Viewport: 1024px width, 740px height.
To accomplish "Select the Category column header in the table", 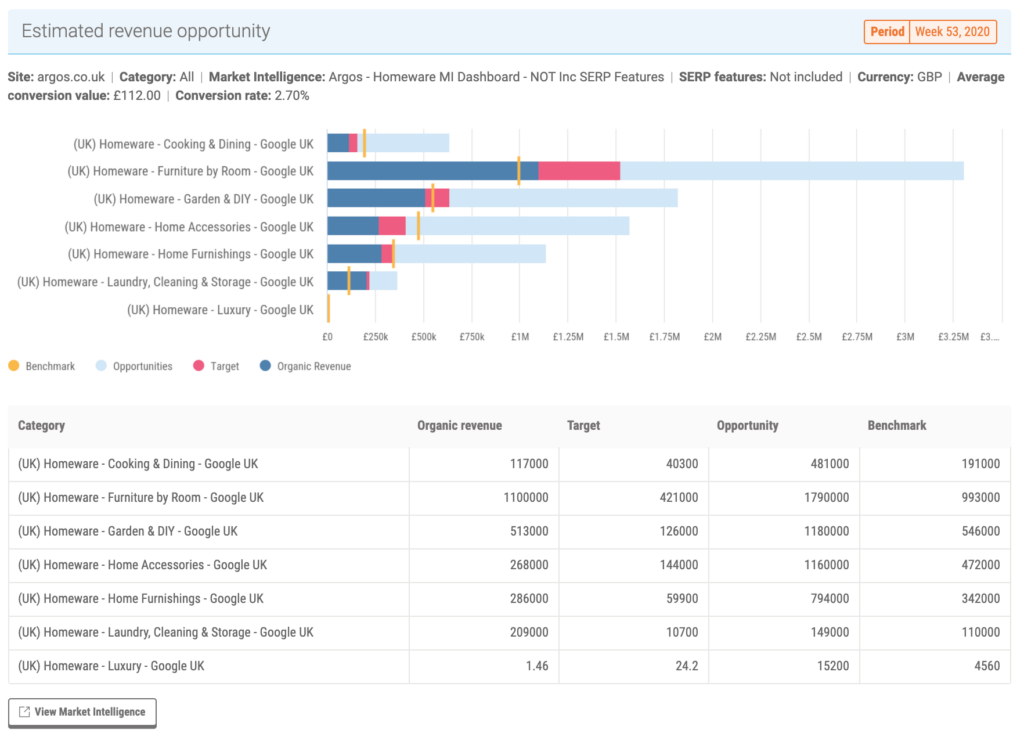I will (40, 425).
